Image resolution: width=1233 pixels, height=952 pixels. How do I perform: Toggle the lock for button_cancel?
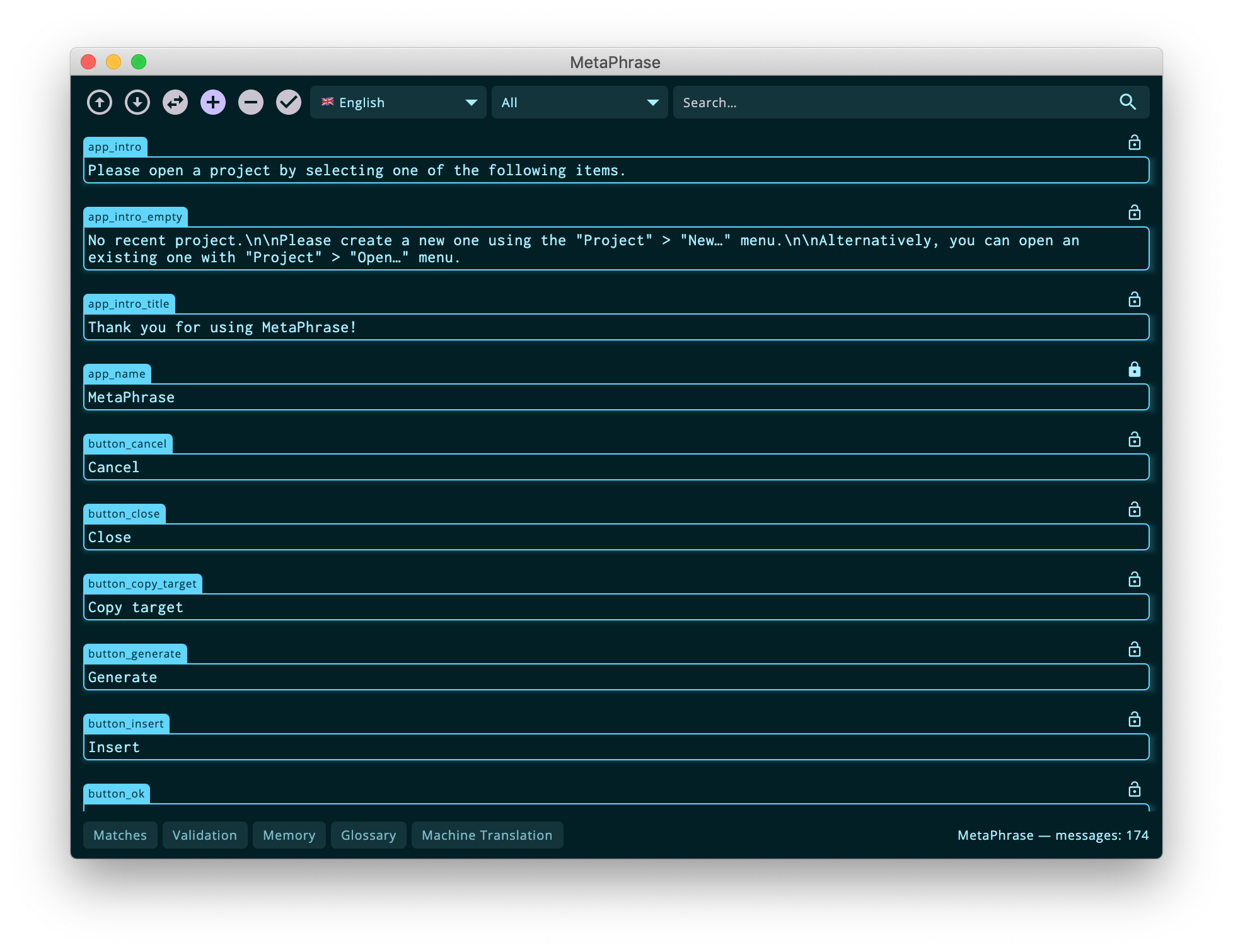click(x=1135, y=439)
